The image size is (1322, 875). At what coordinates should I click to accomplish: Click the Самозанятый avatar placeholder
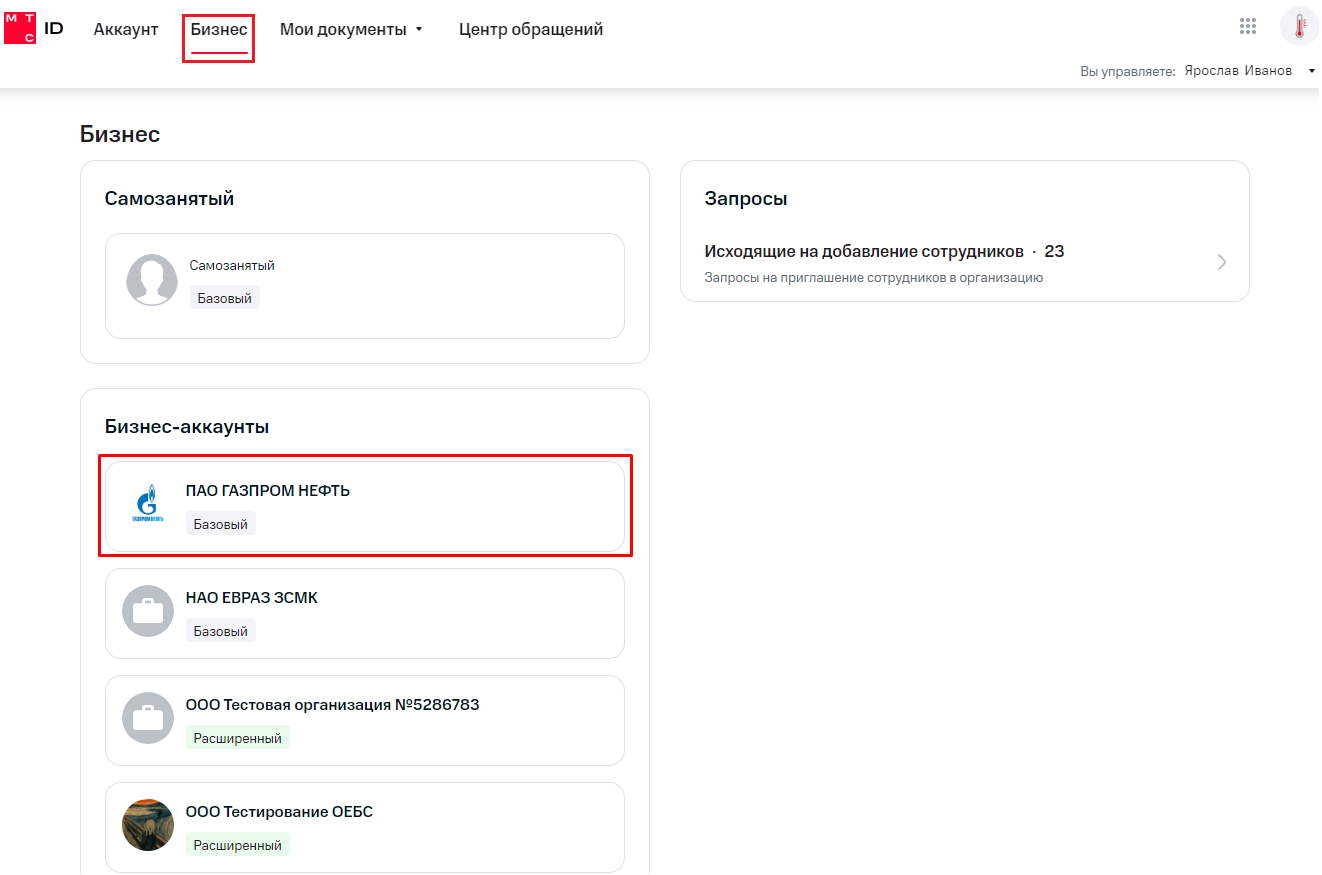(x=152, y=280)
